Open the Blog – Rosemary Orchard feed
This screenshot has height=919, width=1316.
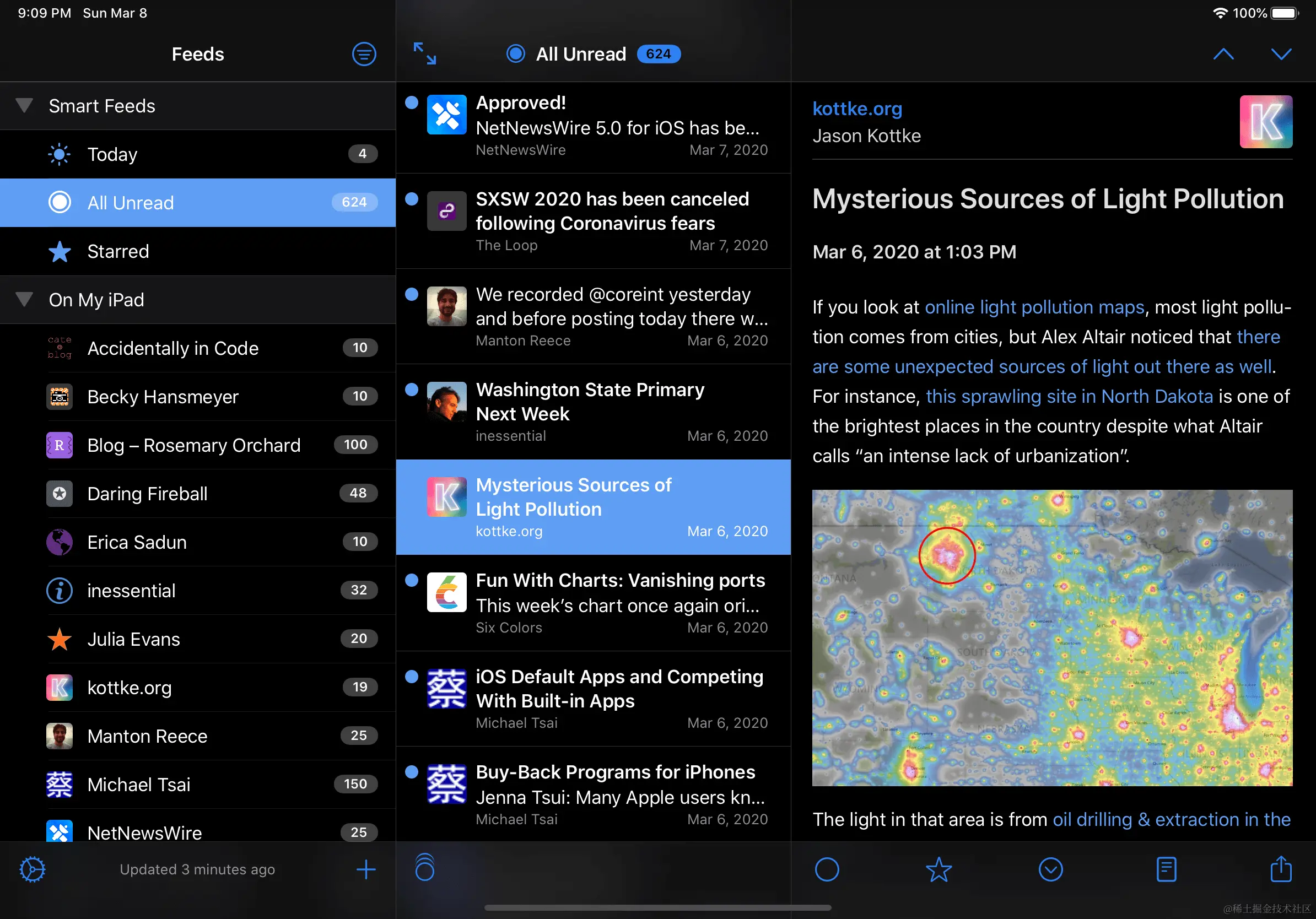pos(198,445)
